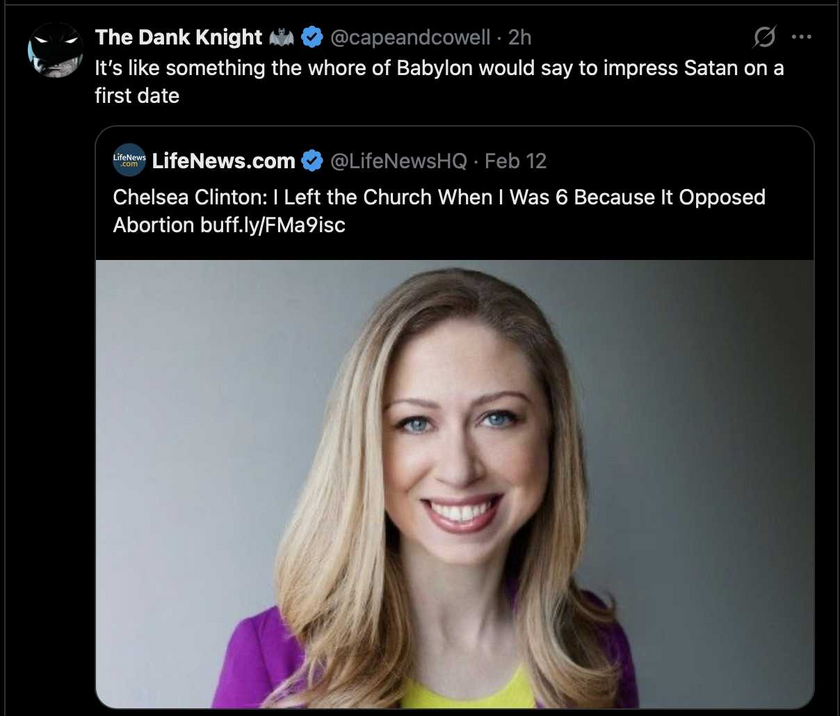Click the LifeNews.com account name
The width and height of the screenshot is (840, 716).
point(223,161)
